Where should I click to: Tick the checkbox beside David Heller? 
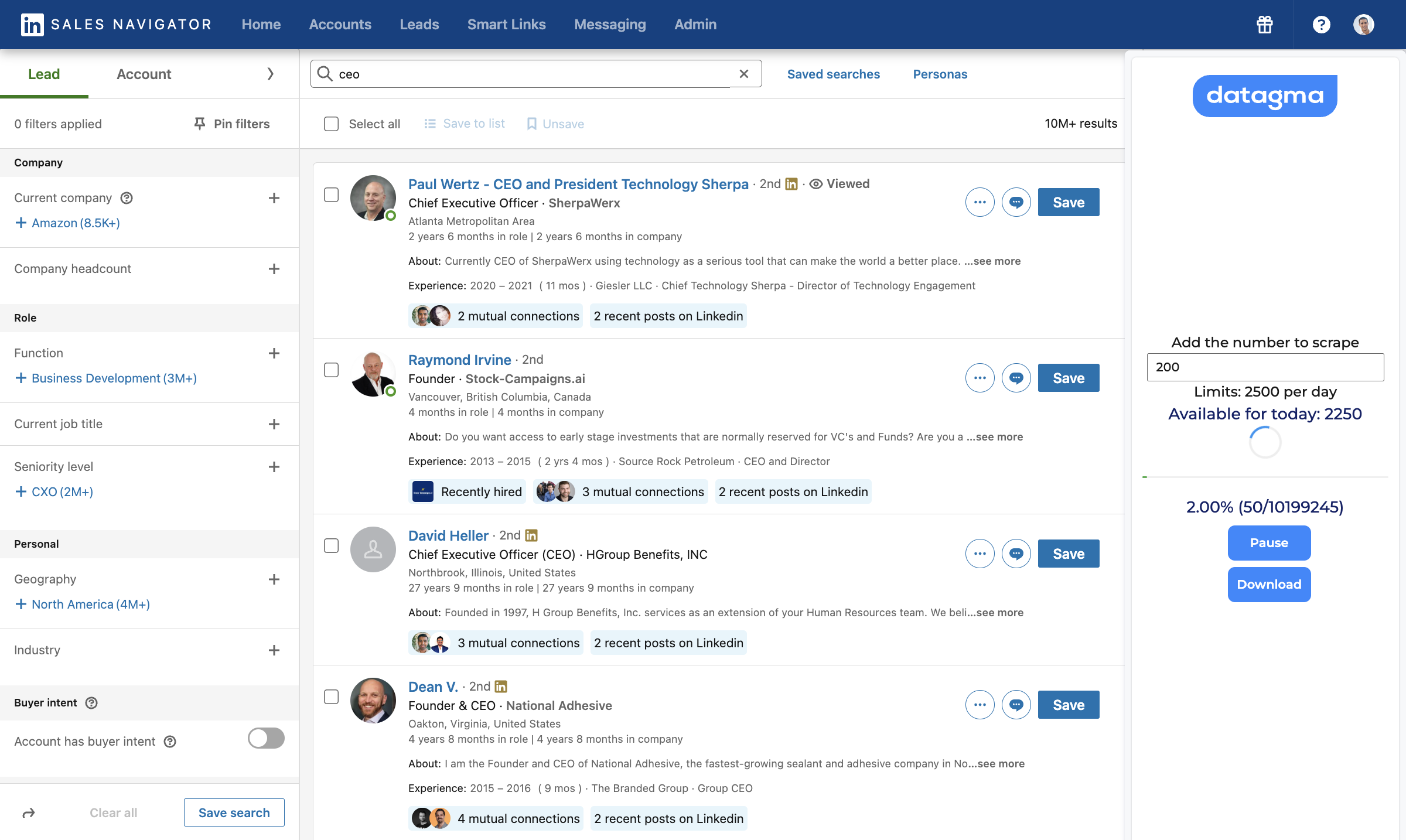pos(332,545)
